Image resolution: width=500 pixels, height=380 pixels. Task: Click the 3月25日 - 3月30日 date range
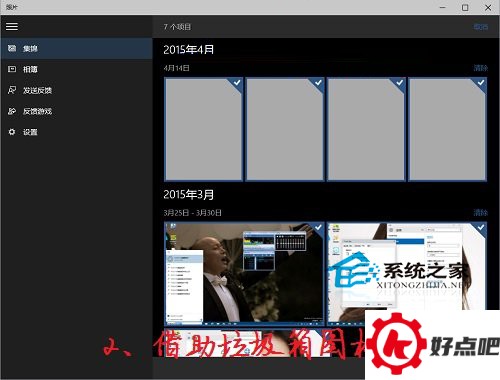click(192, 213)
